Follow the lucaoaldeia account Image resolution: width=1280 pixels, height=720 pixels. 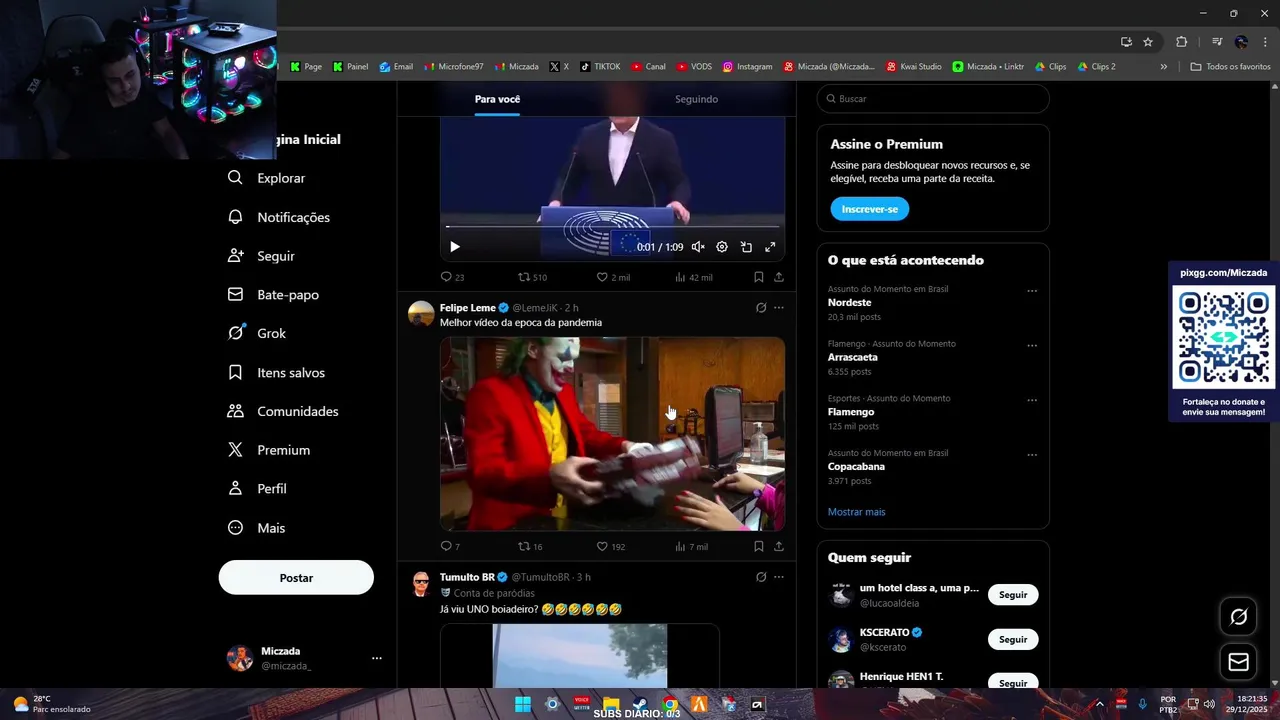(x=1013, y=595)
